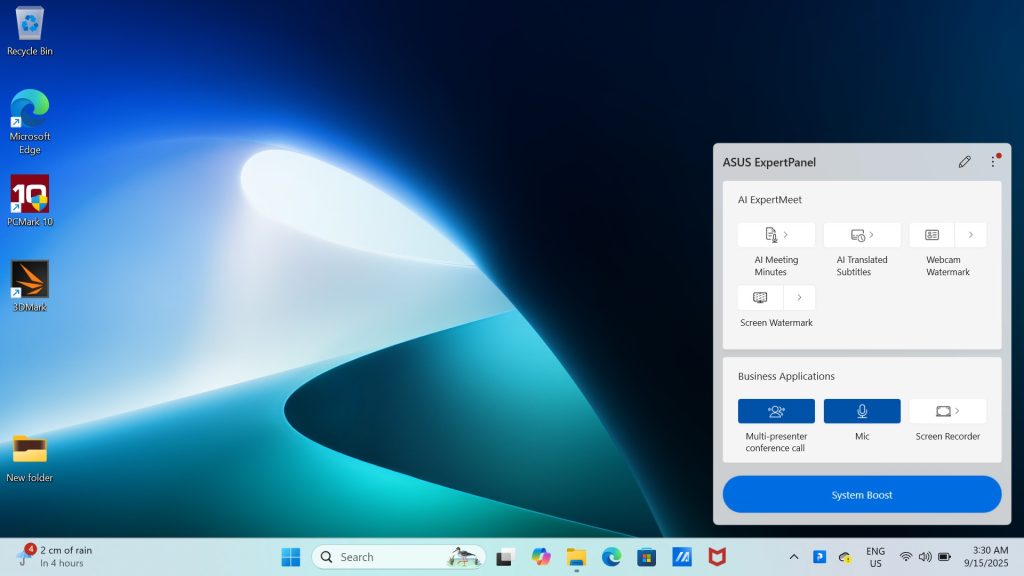This screenshot has width=1024, height=576.
Task: Show hidden system tray icons
Action: (794, 557)
